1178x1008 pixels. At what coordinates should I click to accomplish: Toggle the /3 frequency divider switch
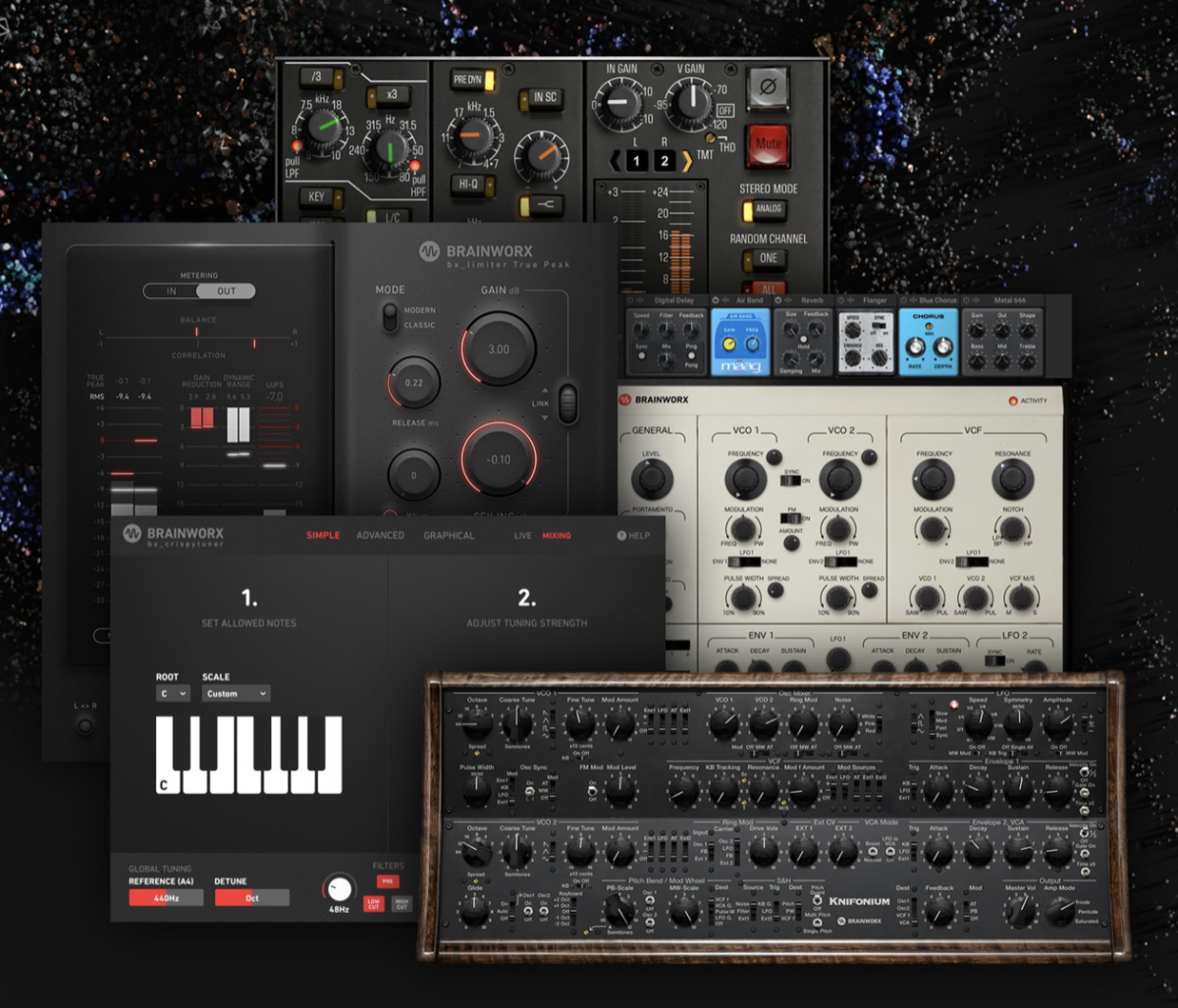click(x=322, y=79)
